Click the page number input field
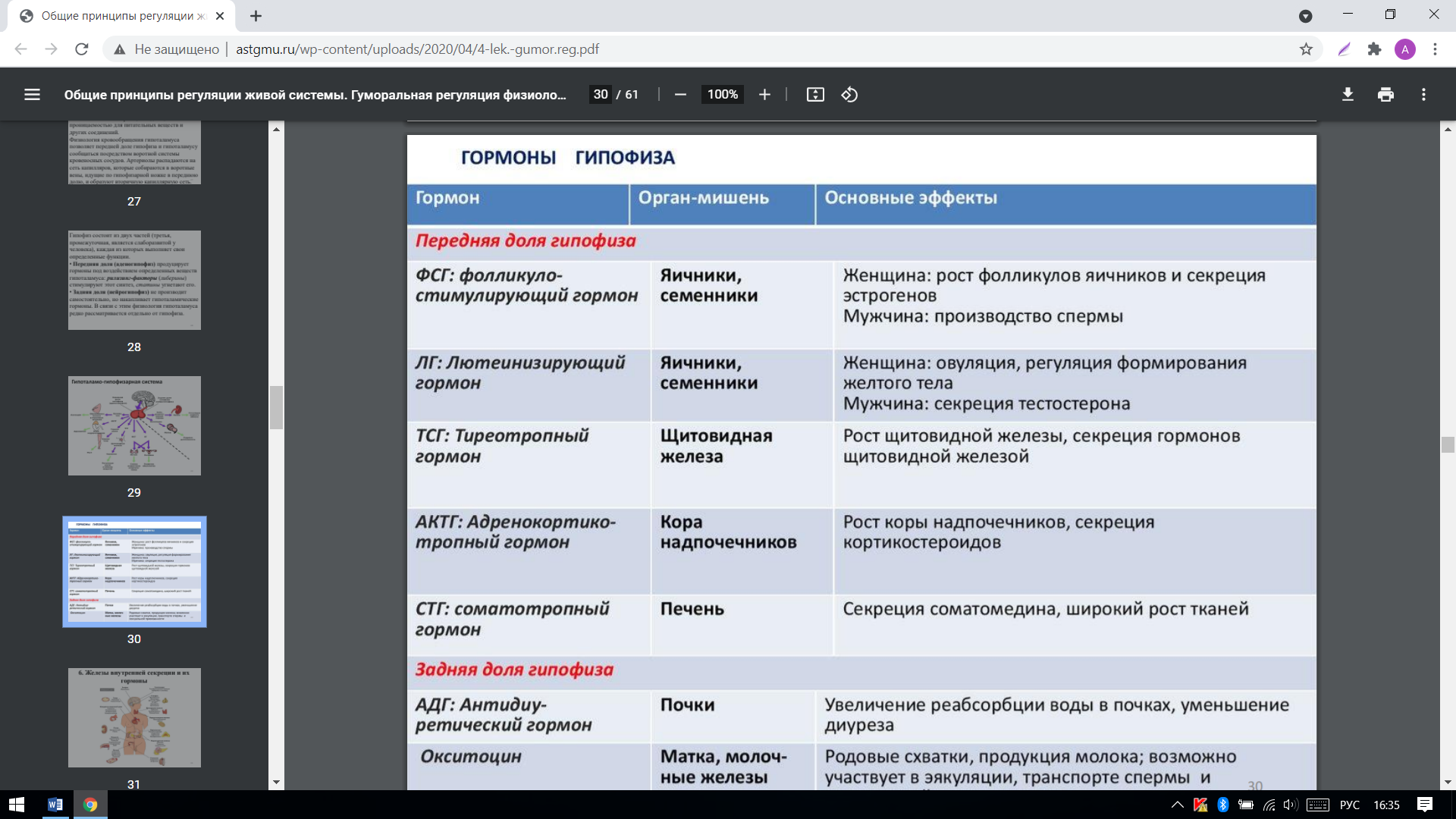 [601, 95]
